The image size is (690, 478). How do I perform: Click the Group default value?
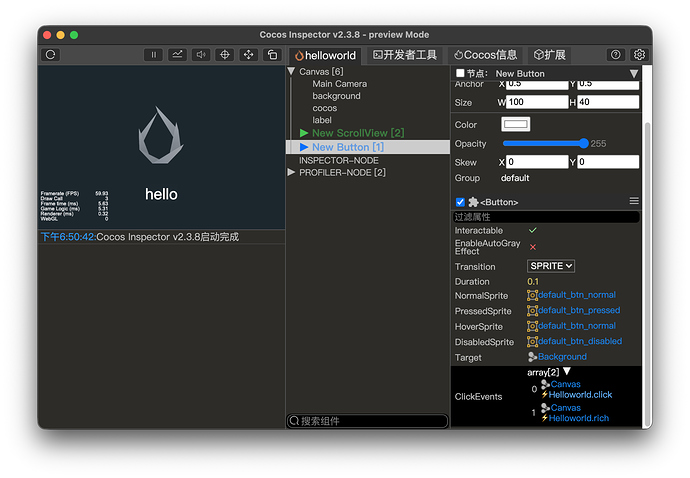click(x=515, y=178)
